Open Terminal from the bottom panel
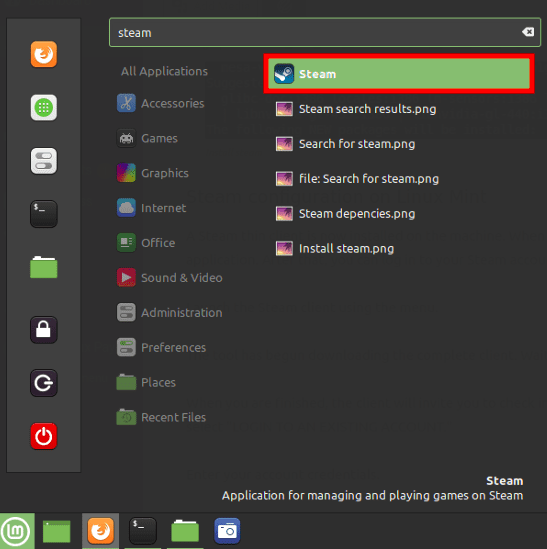The height and width of the screenshot is (549, 547). (x=143, y=531)
